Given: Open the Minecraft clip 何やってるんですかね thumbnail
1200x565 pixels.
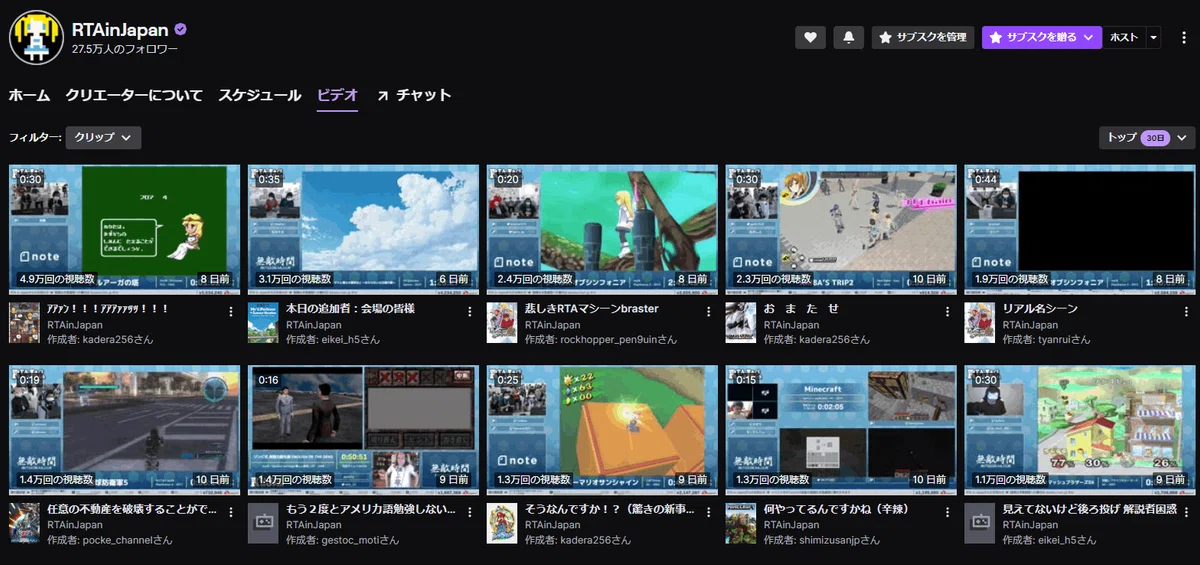Looking at the screenshot, I should tap(842, 430).
